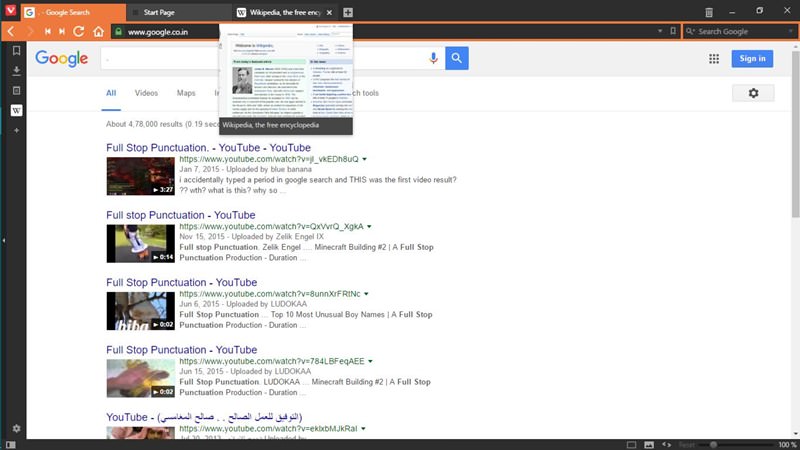This screenshot has width=800, height=450.
Task: Open the Google apps grid
Action: pos(714,59)
